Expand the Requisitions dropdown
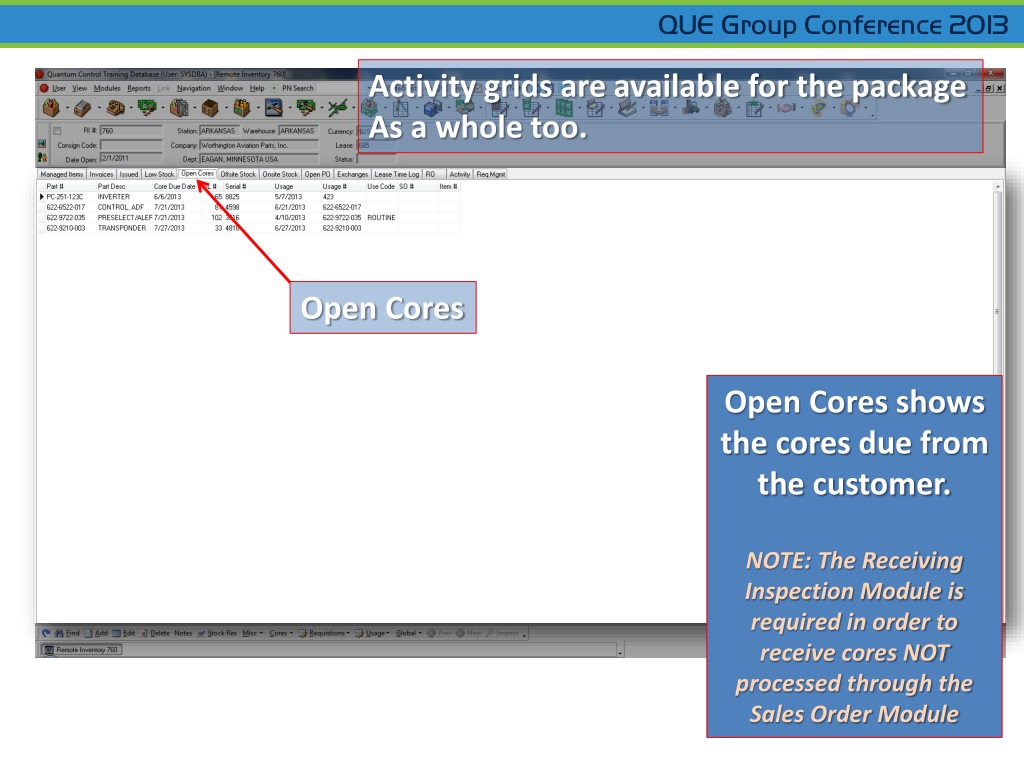The height and width of the screenshot is (768, 1024). coord(324,633)
